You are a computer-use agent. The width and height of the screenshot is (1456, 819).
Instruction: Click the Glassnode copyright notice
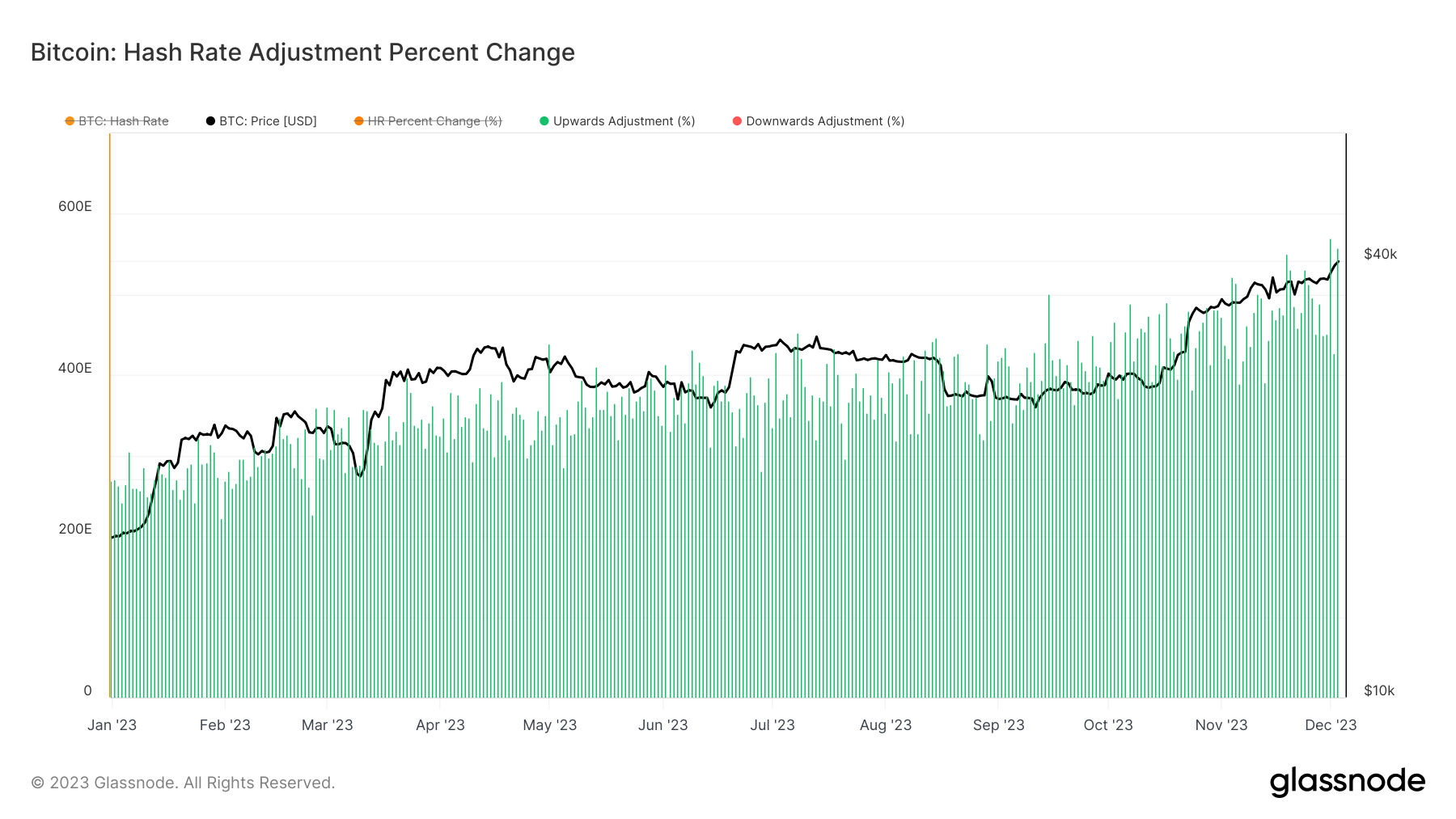pyautogui.click(x=183, y=783)
